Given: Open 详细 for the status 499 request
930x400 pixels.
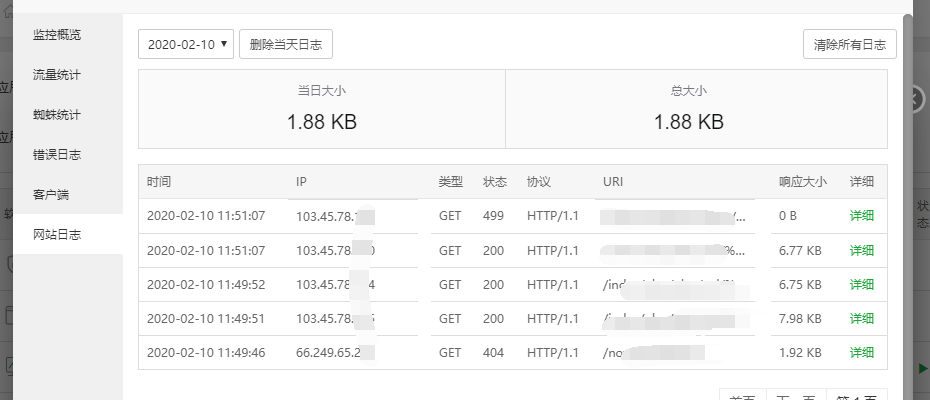Looking at the screenshot, I should pyautogui.click(x=861, y=216).
